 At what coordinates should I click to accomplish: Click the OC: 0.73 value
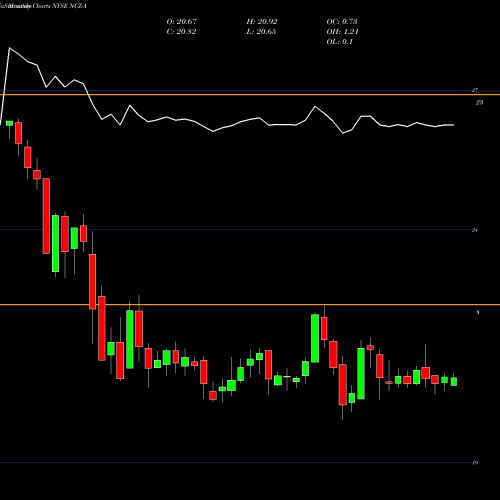[x=342, y=22]
